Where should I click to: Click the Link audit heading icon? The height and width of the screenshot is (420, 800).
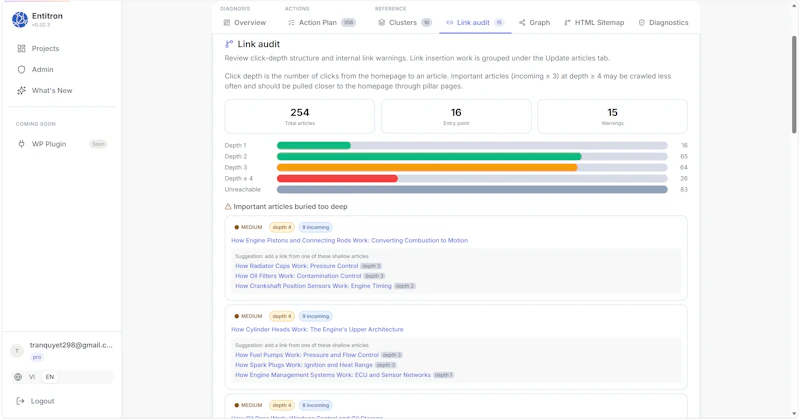[229, 44]
